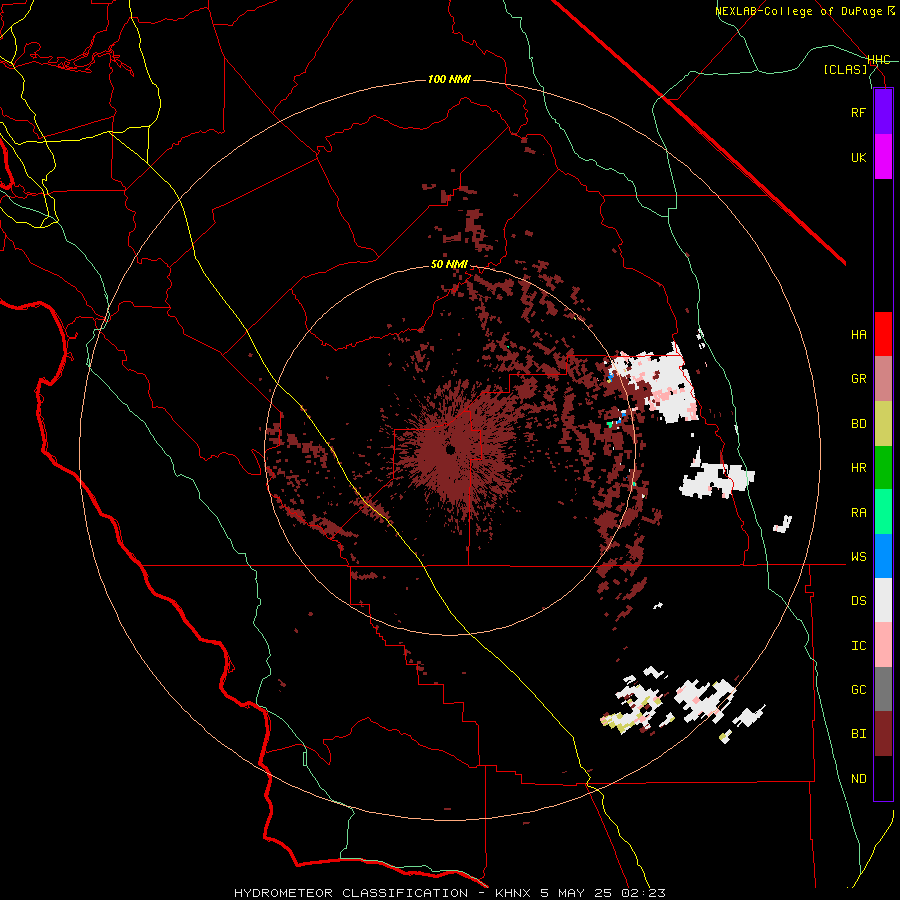
Task: Click the "RF" legend label
Action: (x=858, y=112)
